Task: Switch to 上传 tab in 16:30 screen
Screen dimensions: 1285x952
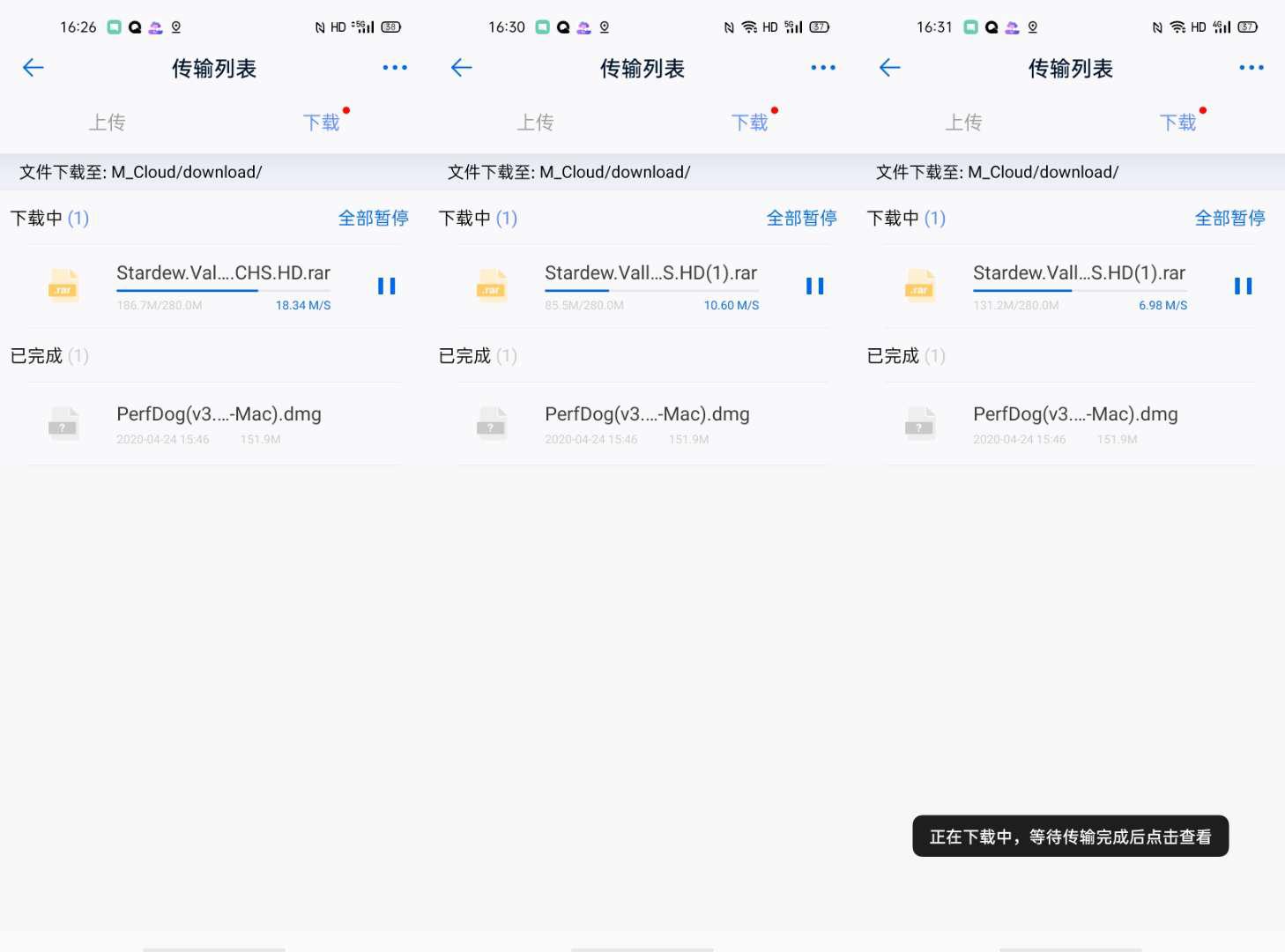Action: (535, 123)
